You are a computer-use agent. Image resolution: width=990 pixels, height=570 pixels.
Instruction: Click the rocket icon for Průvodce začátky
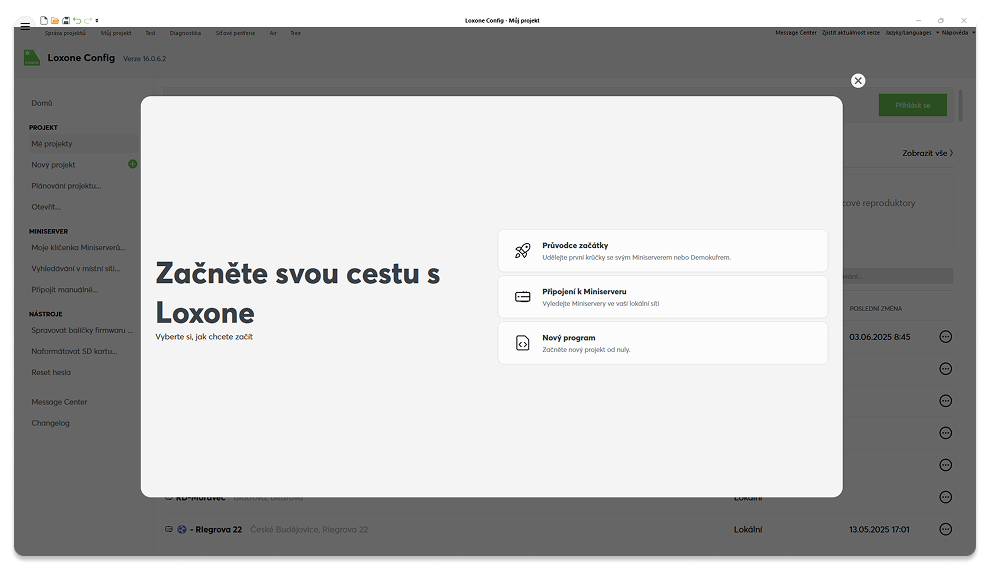coord(522,251)
